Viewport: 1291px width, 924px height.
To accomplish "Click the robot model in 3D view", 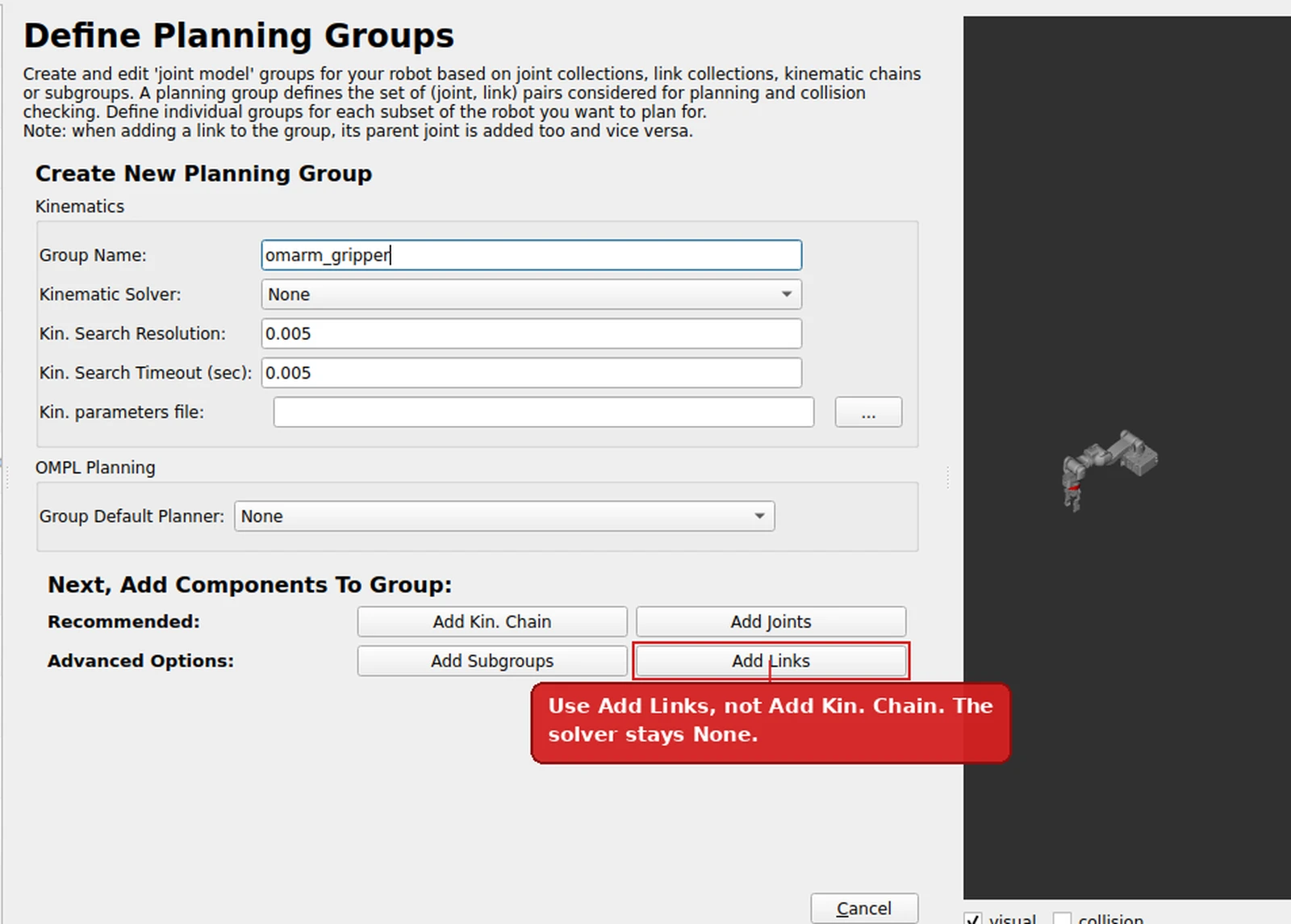I will click(1109, 470).
